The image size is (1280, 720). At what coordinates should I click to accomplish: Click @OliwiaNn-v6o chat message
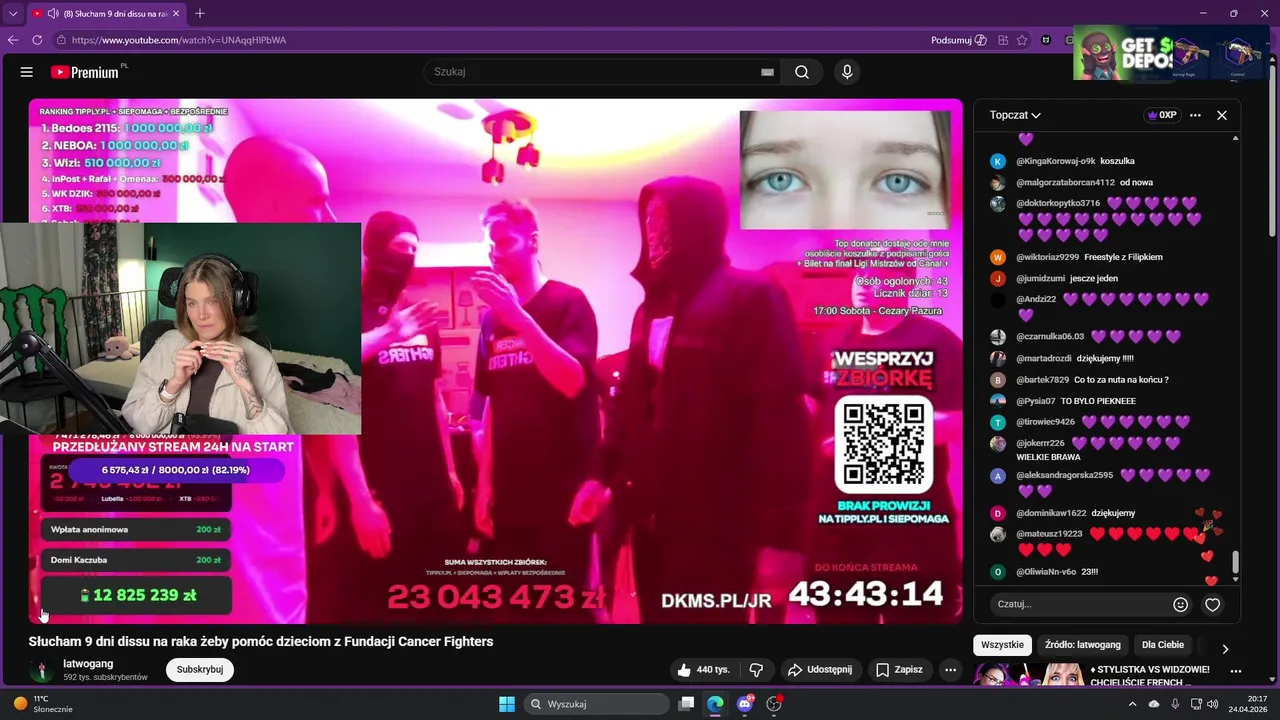(1089, 572)
